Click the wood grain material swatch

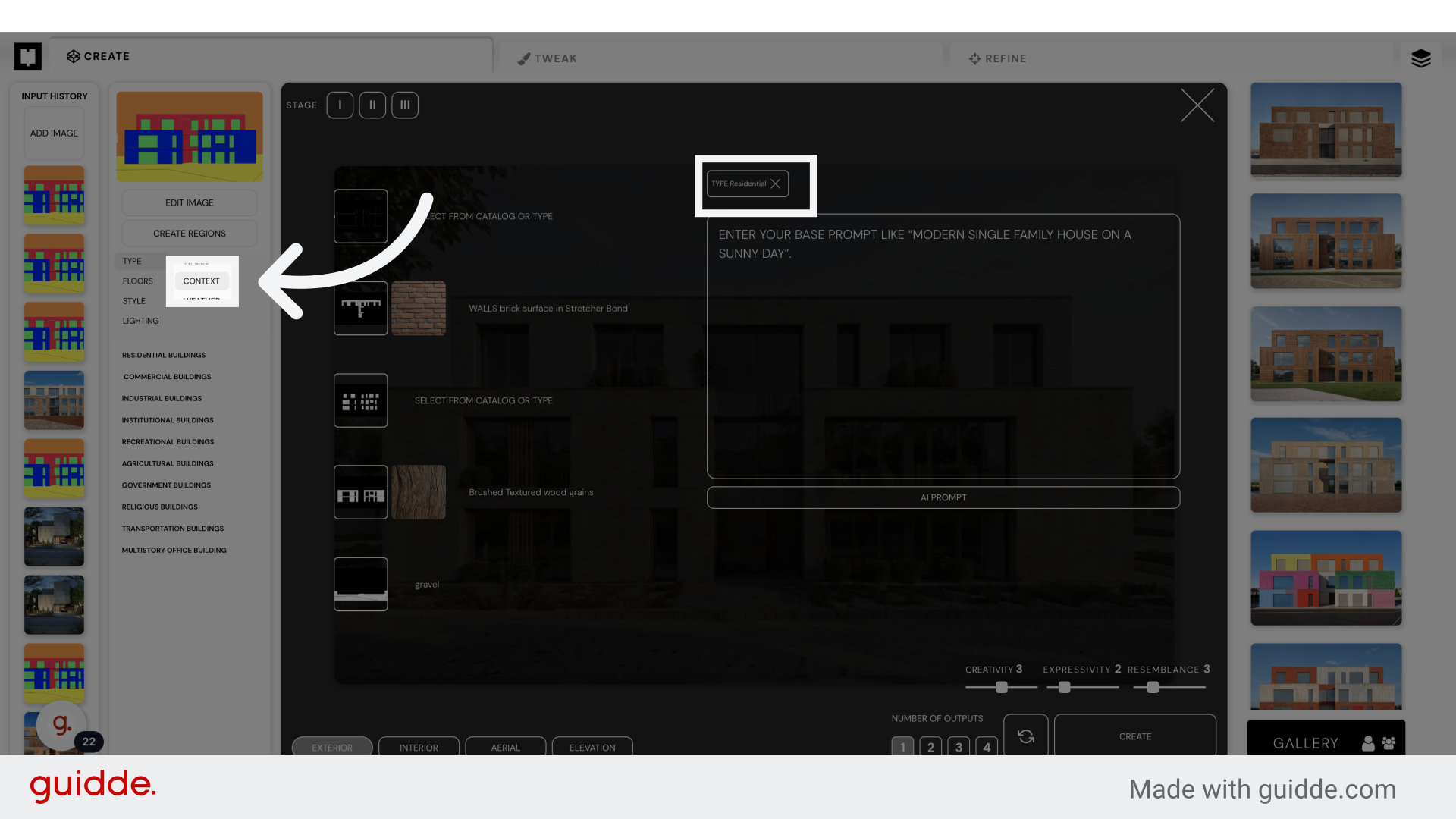click(x=419, y=492)
